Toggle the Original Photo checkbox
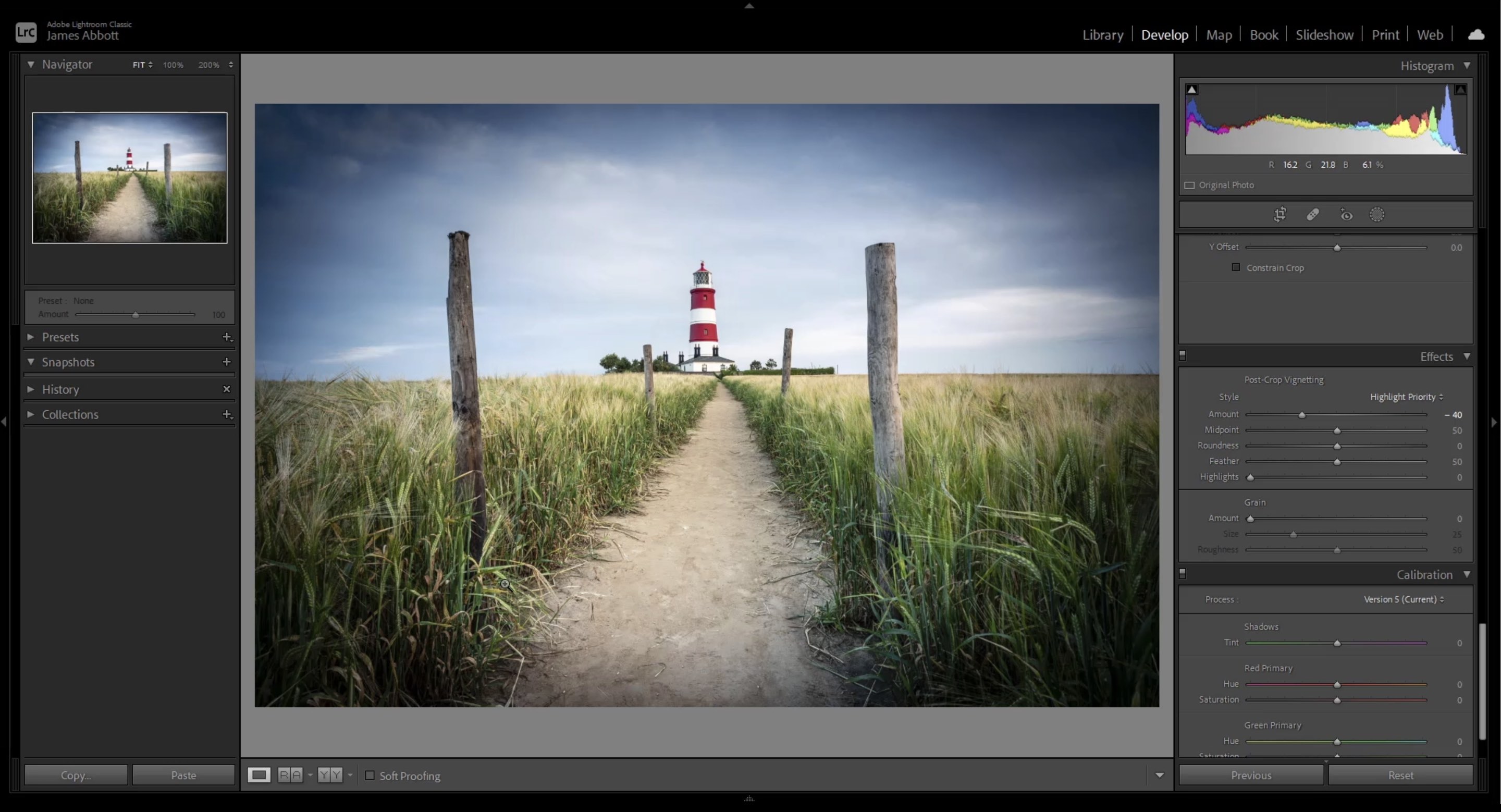 coord(1190,184)
